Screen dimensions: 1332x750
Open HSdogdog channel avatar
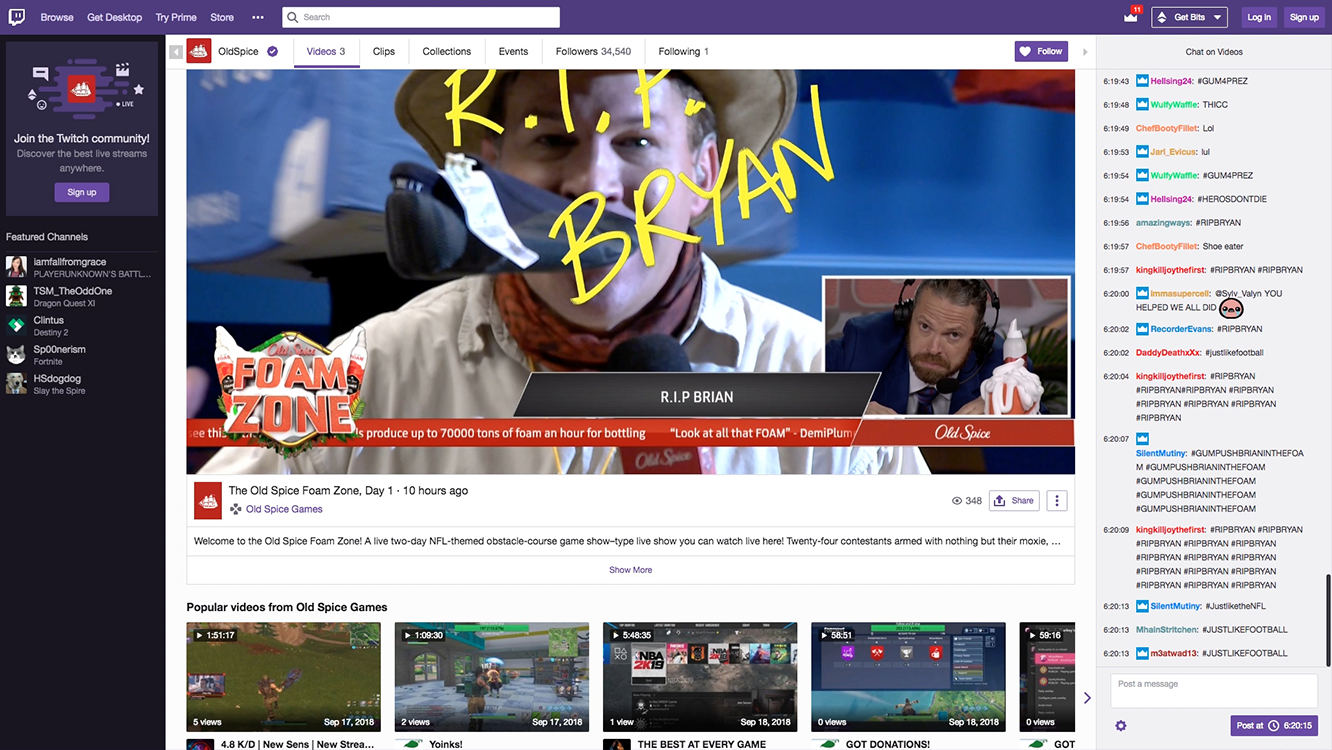(x=16, y=384)
